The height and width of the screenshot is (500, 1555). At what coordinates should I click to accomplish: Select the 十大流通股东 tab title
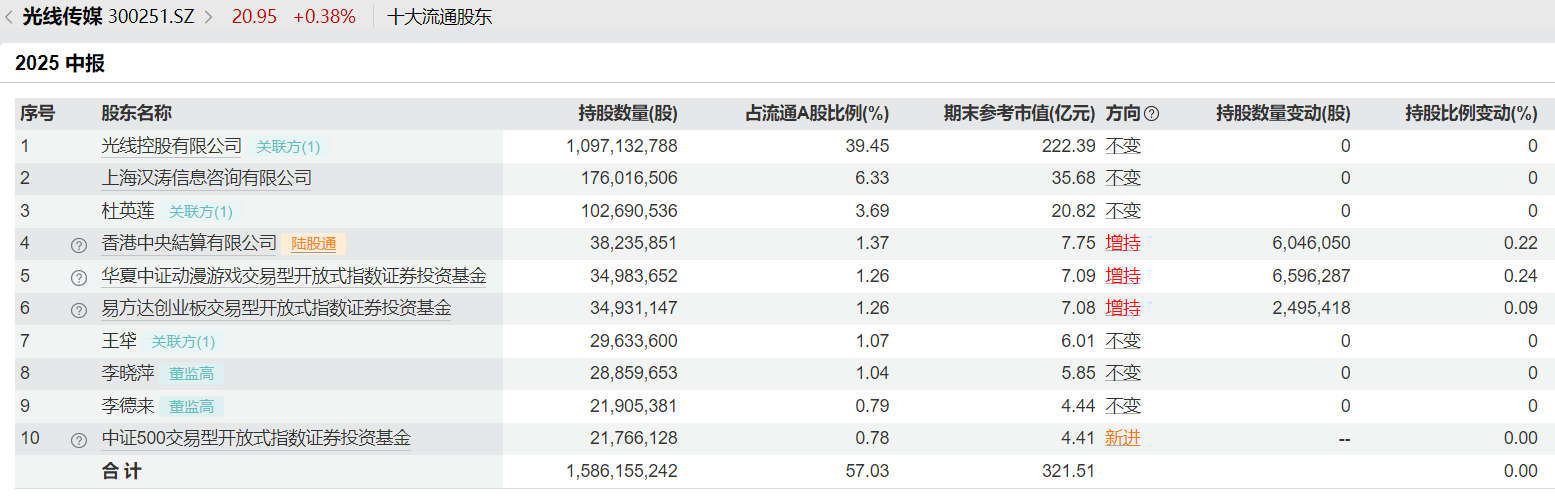(439, 17)
